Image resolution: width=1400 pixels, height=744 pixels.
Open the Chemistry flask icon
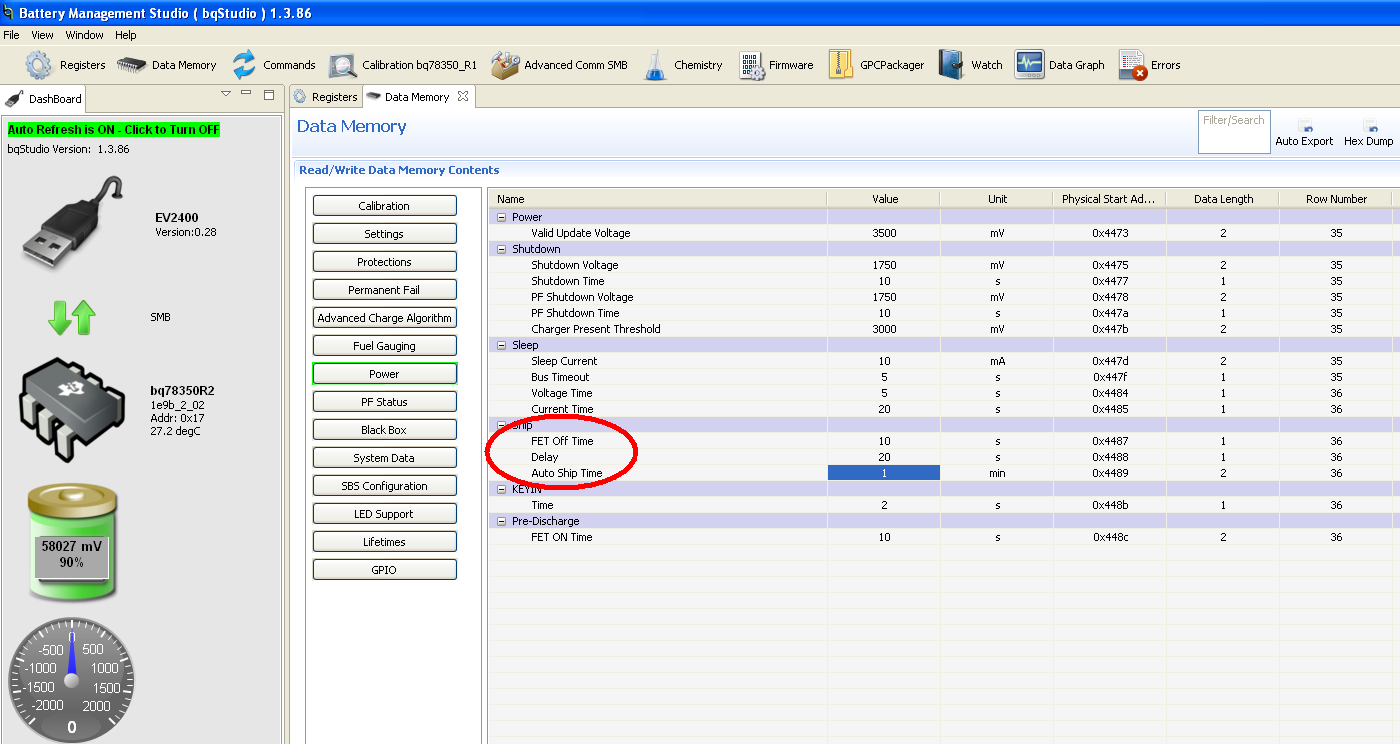click(x=655, y=65)
